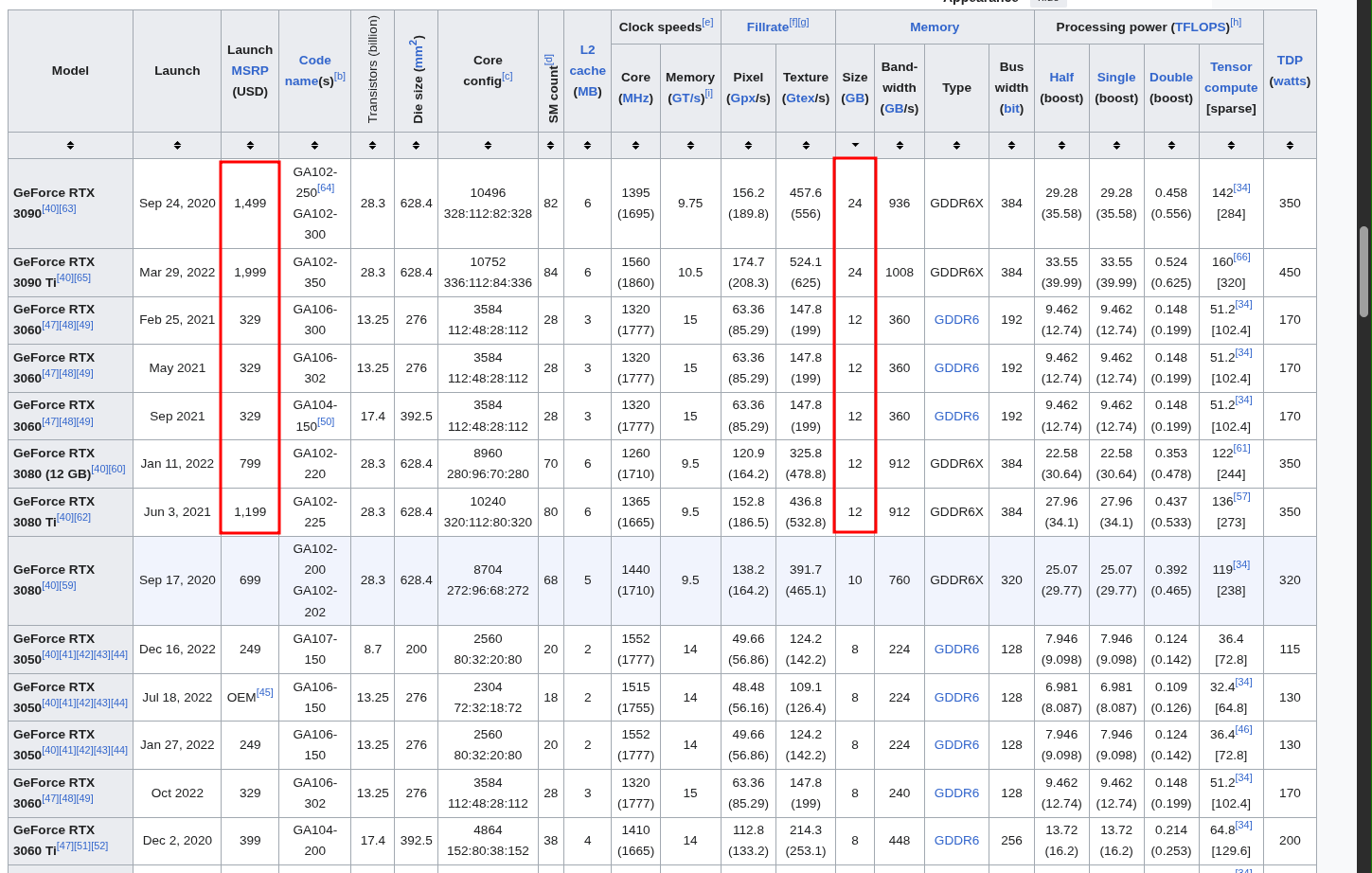Click the 'GeForce RTX 3080 Ti' model cell
Image resolution: width=1372 pixels, height=873 pixels.
[70, 512]
